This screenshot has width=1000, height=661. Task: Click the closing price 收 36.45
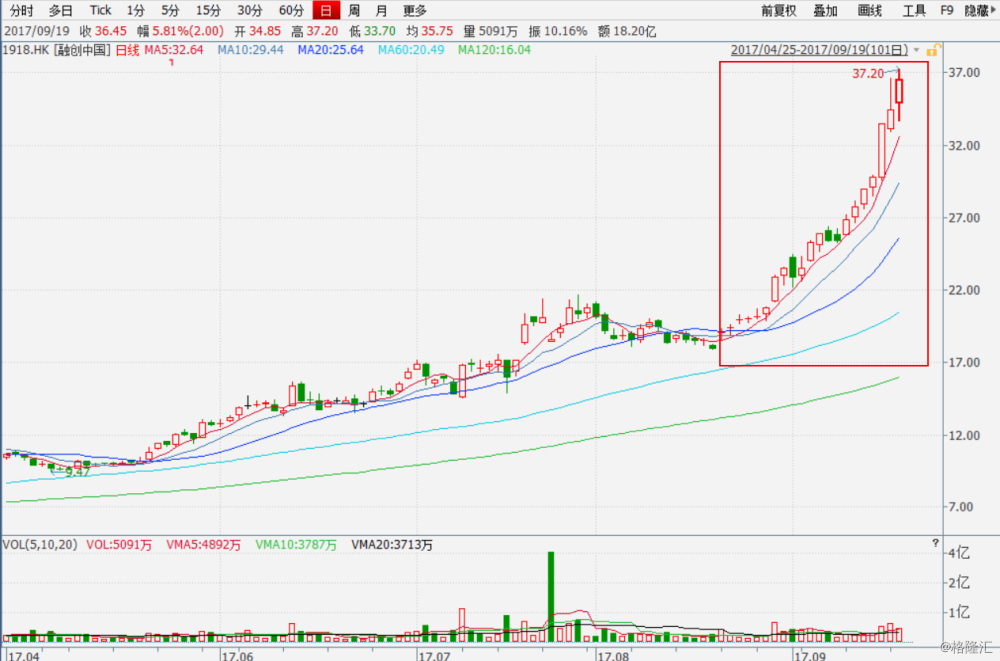point(103,31)
